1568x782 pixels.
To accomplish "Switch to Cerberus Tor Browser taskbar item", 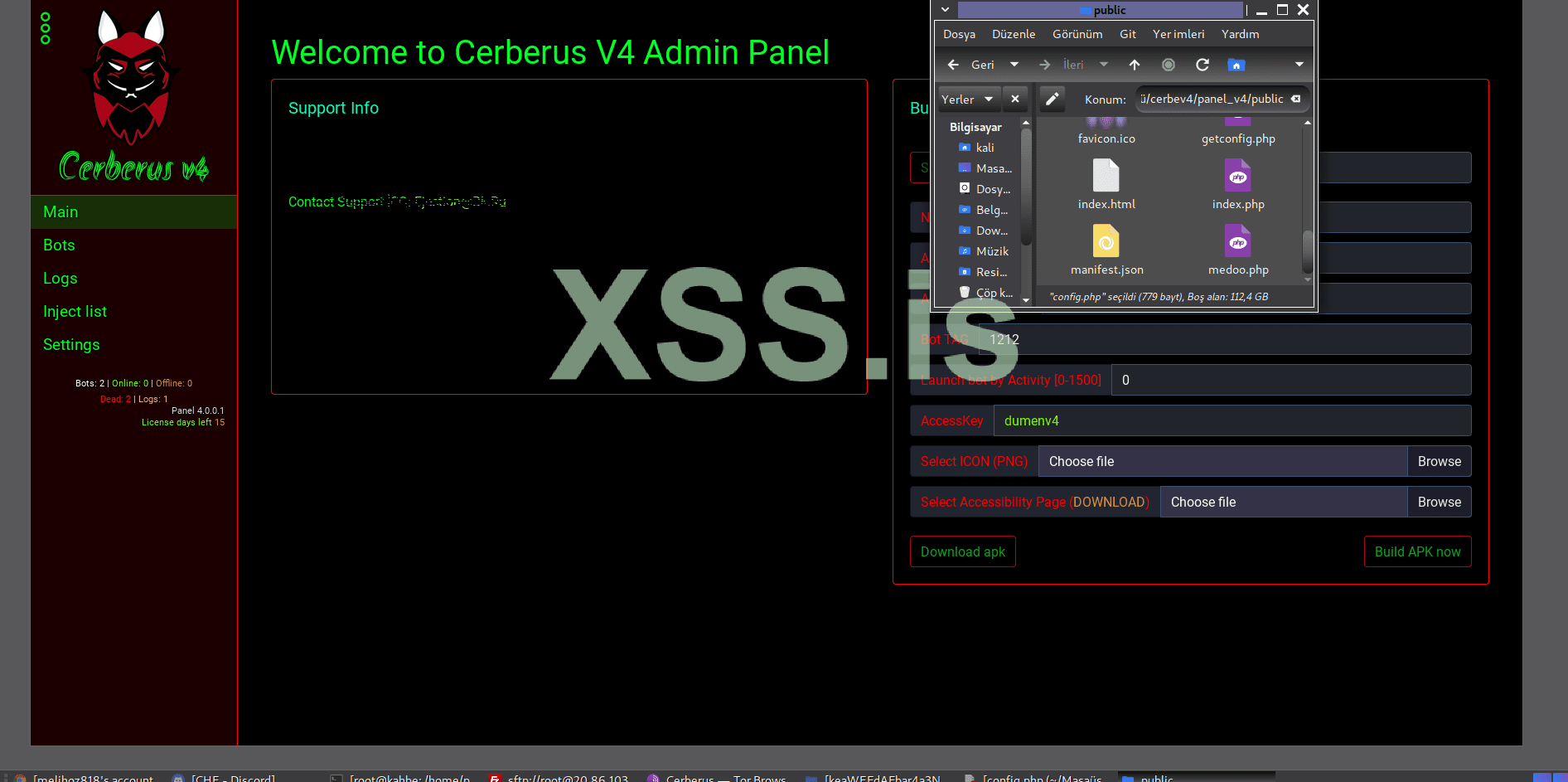I will [717, 777].
